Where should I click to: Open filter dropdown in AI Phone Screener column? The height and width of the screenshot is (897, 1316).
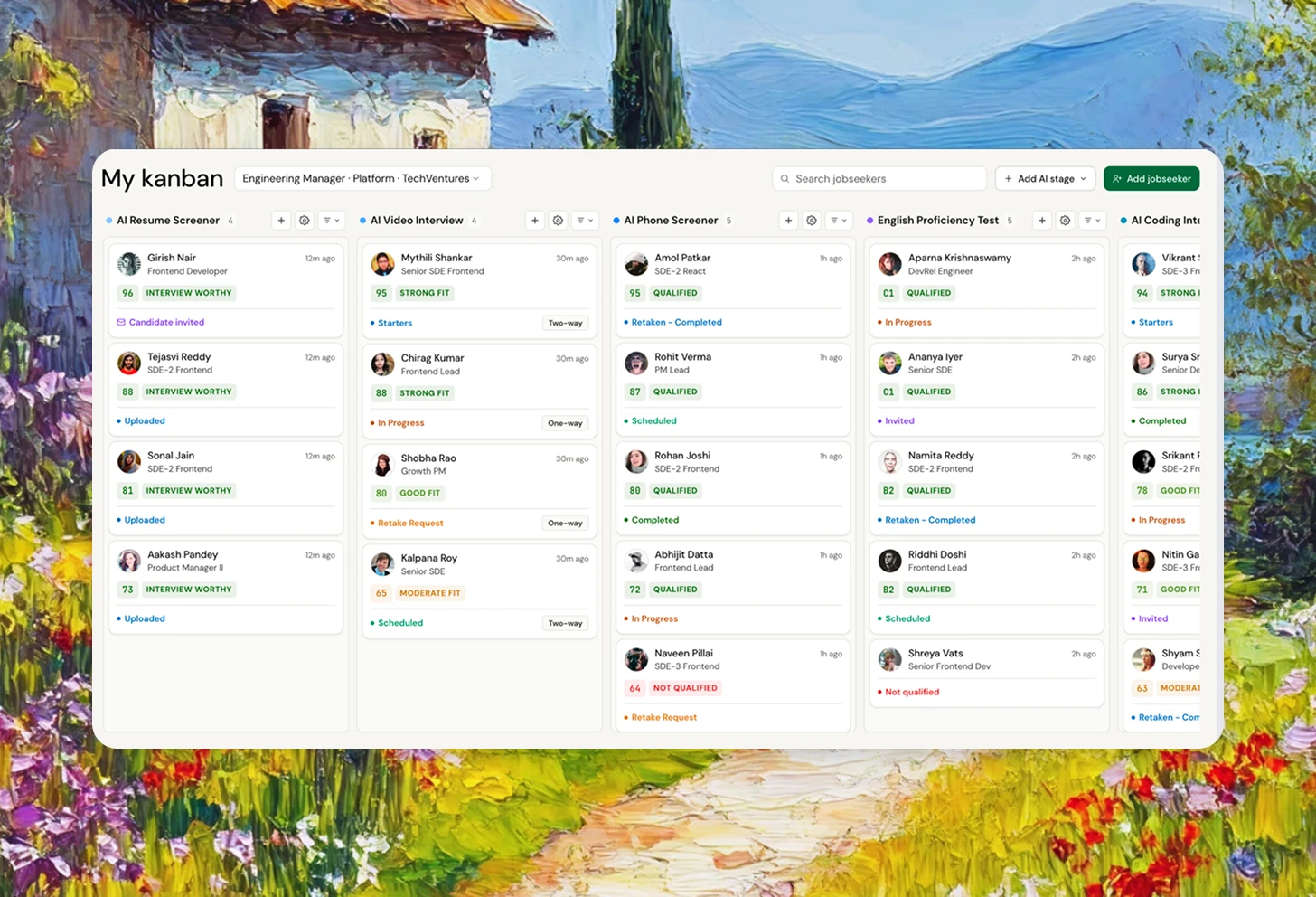coord(839,221)
